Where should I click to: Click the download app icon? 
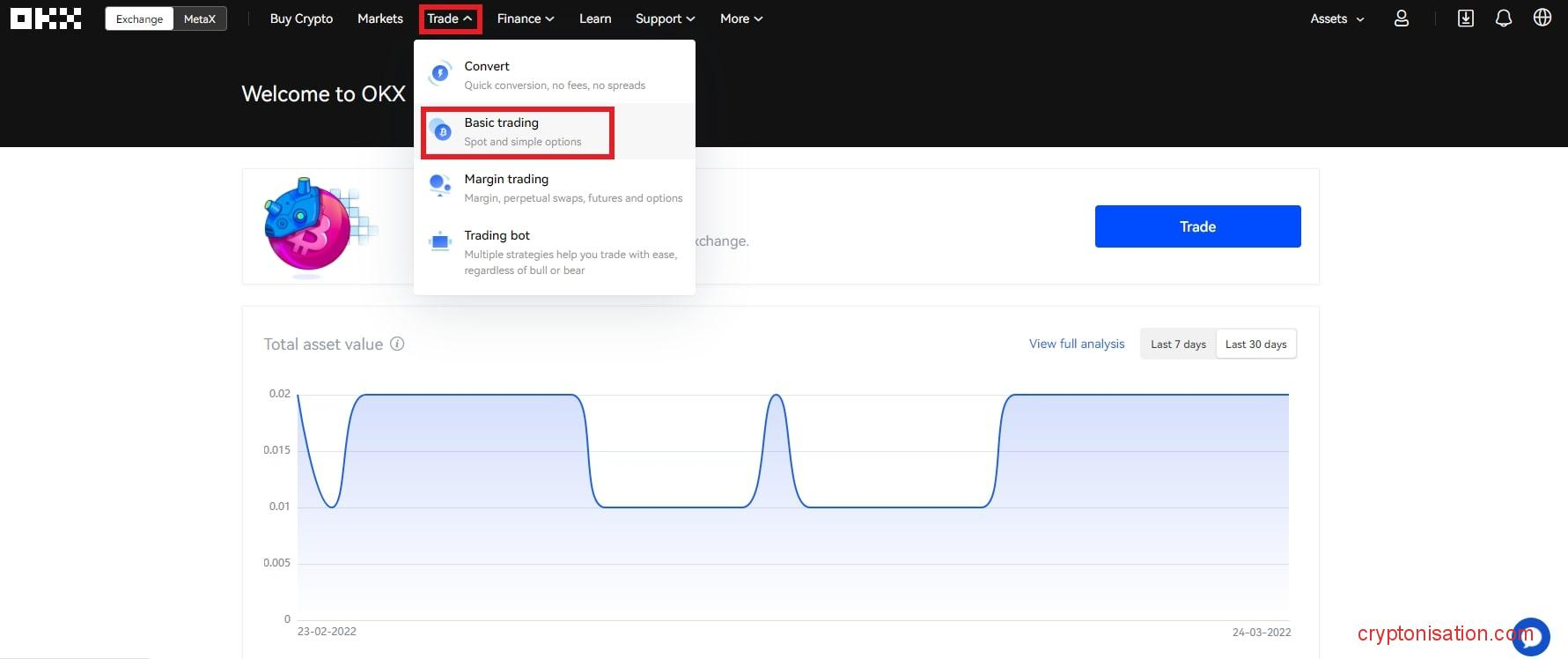1466,19
